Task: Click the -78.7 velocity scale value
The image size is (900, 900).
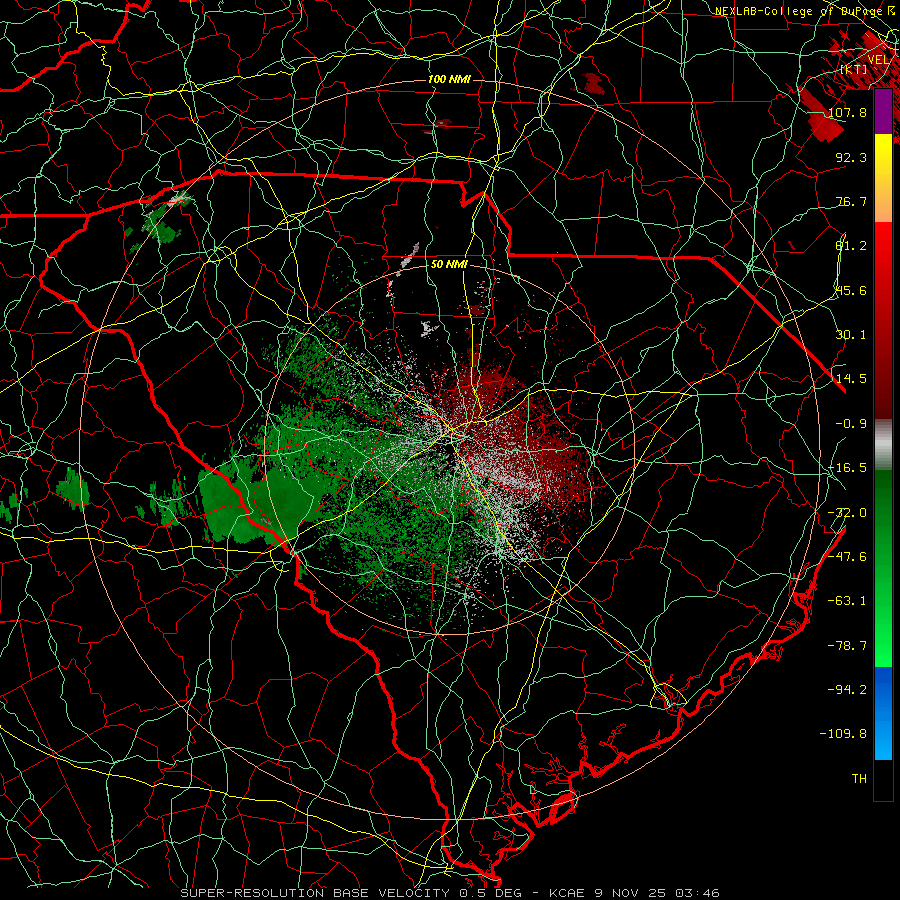Action: point(847,646)
